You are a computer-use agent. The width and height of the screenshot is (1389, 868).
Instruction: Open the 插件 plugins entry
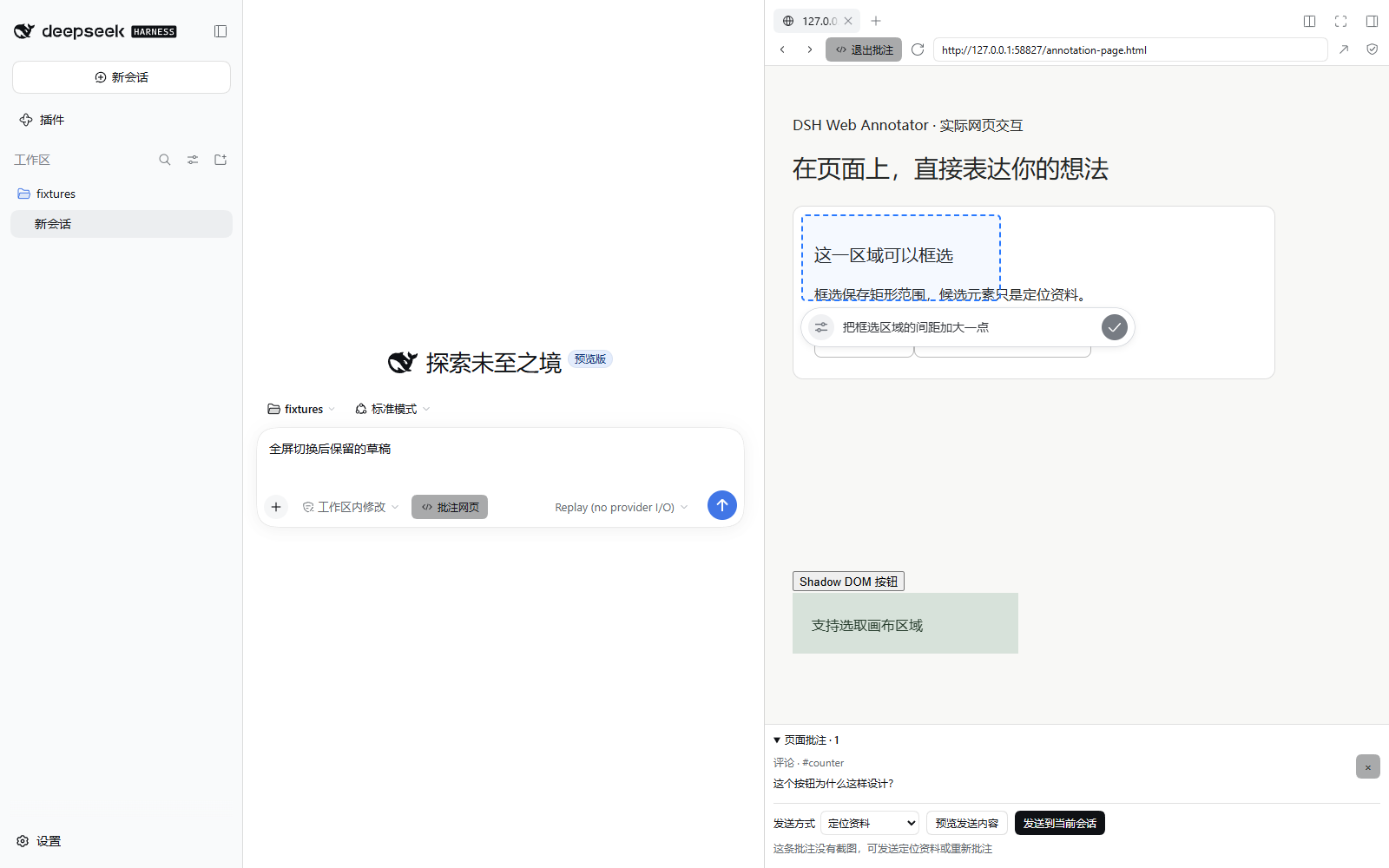pos(43,120)
